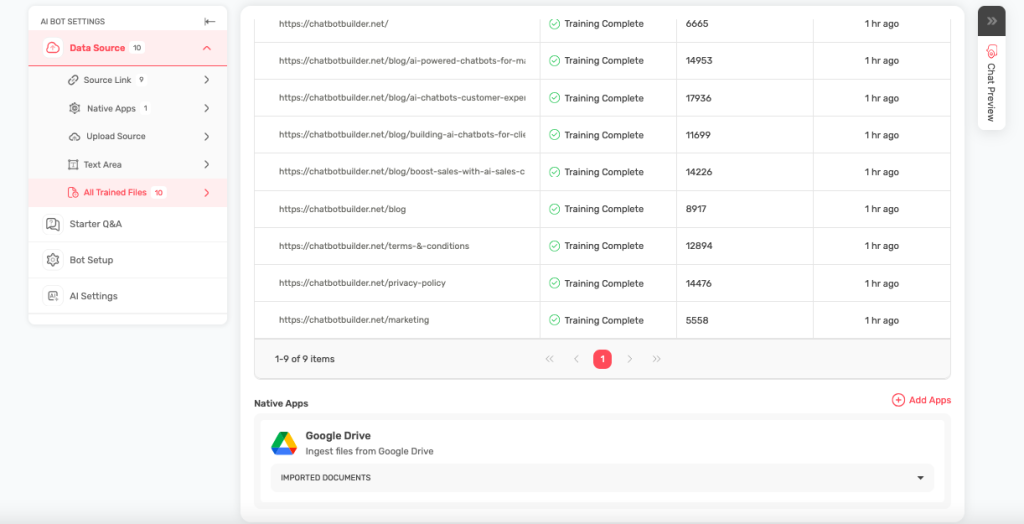Open the https://chatbotbuilder.net/ source link

point(334,24)
